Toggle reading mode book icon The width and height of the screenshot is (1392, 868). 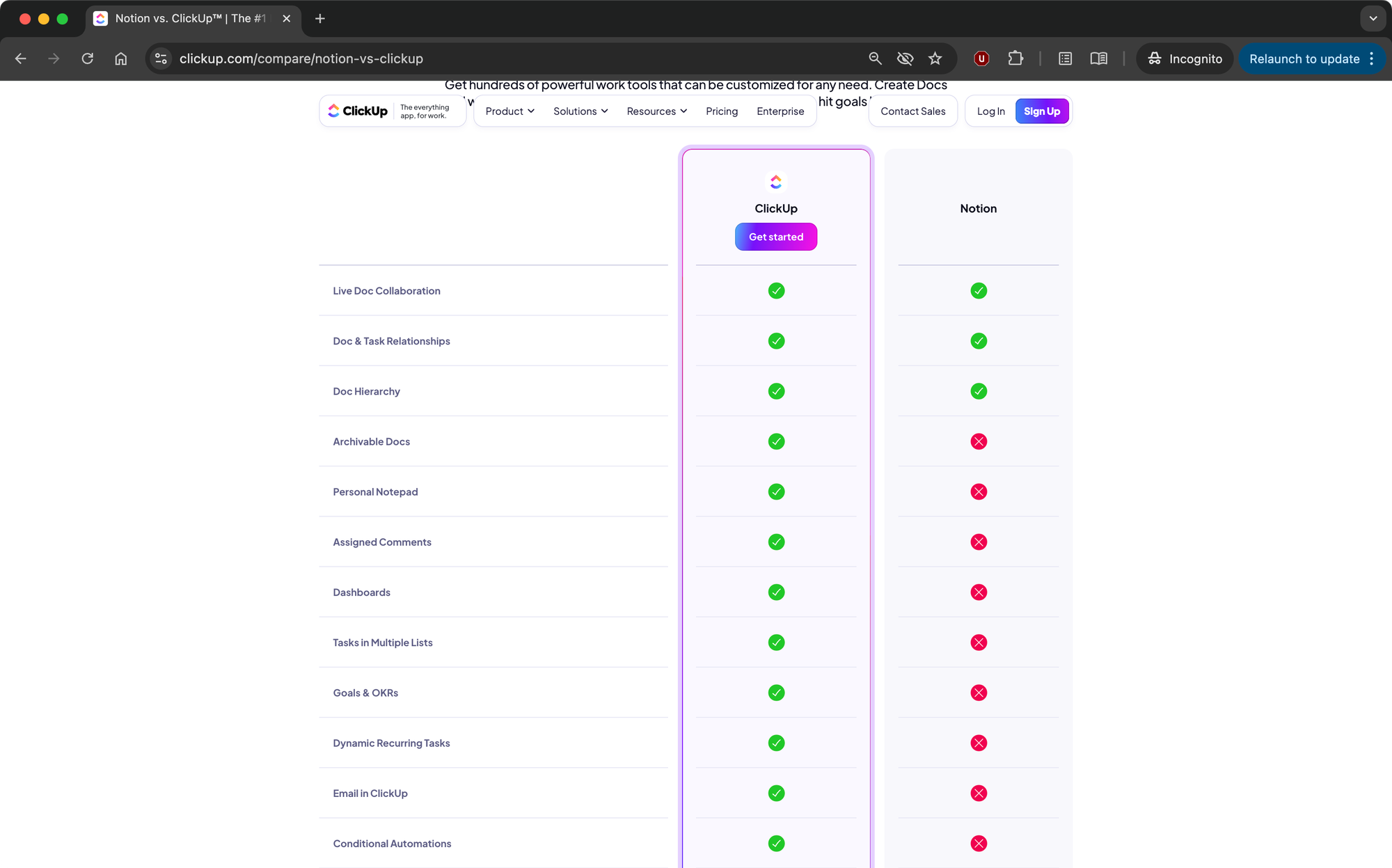[x=1099, y=58]
